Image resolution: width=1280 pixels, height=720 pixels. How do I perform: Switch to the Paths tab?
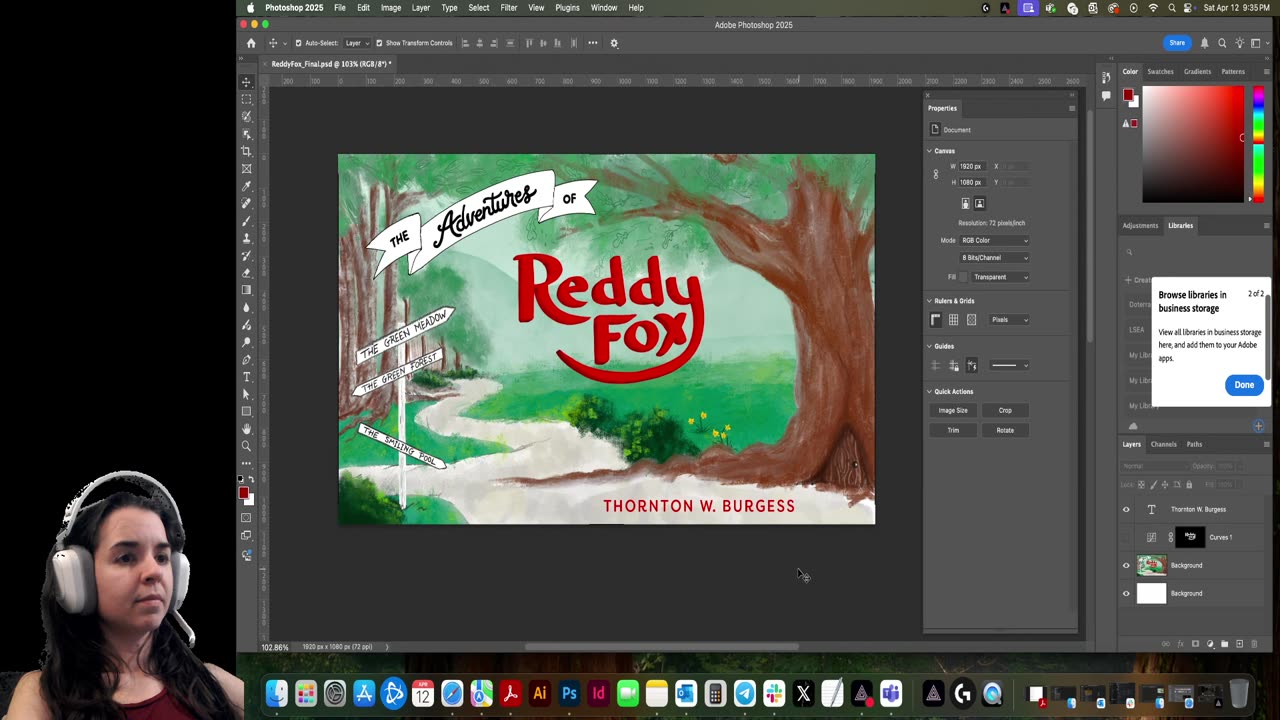(x=1194, y=444)
